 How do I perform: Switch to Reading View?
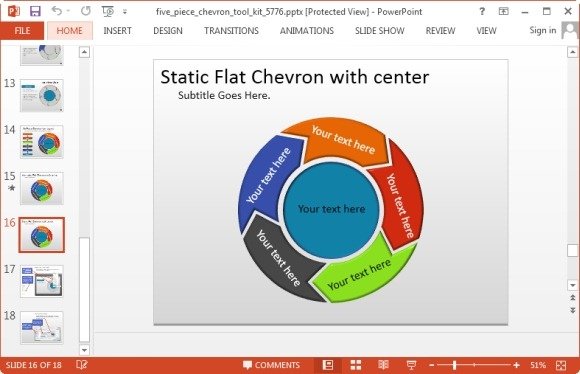(x=384, y=365)
